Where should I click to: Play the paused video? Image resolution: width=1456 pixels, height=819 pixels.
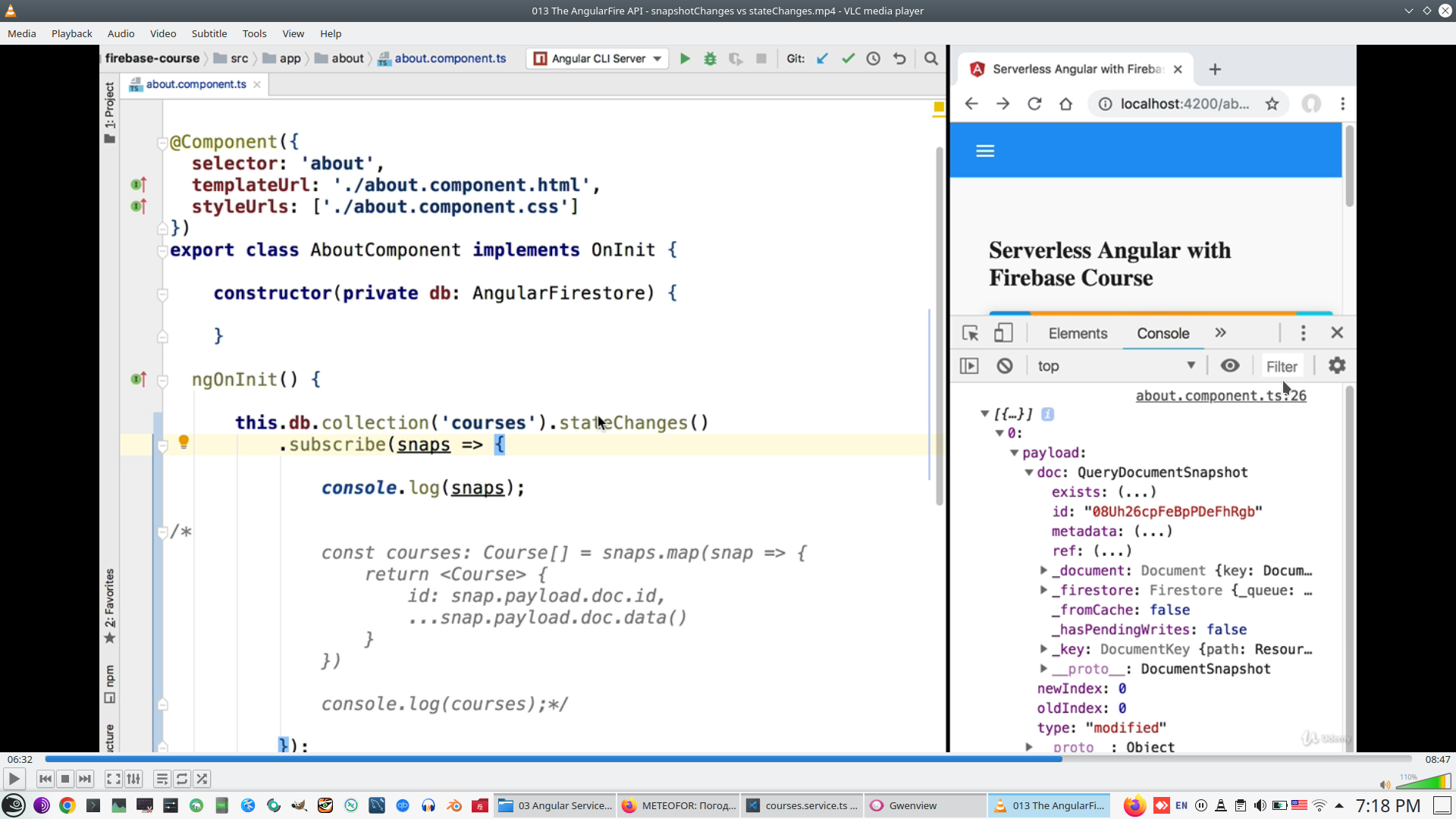coord(14,779)
